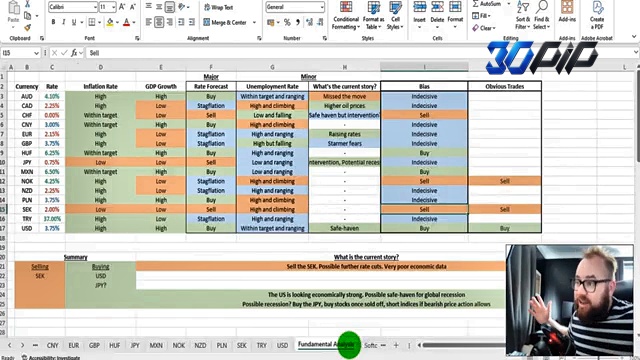This screenshot has width=640, height=360.
Task: Click the Insert Function fx icon
Action: tap(74, 53)
